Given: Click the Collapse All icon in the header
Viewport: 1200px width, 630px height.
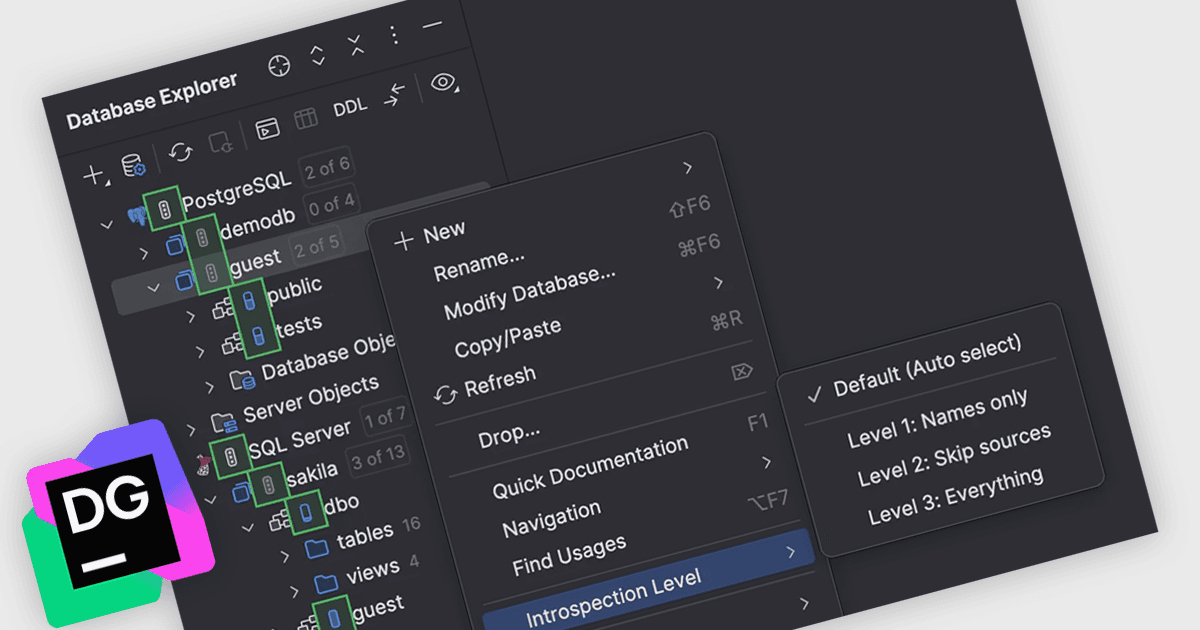Looking at the screenshot, I should point(356,44).
